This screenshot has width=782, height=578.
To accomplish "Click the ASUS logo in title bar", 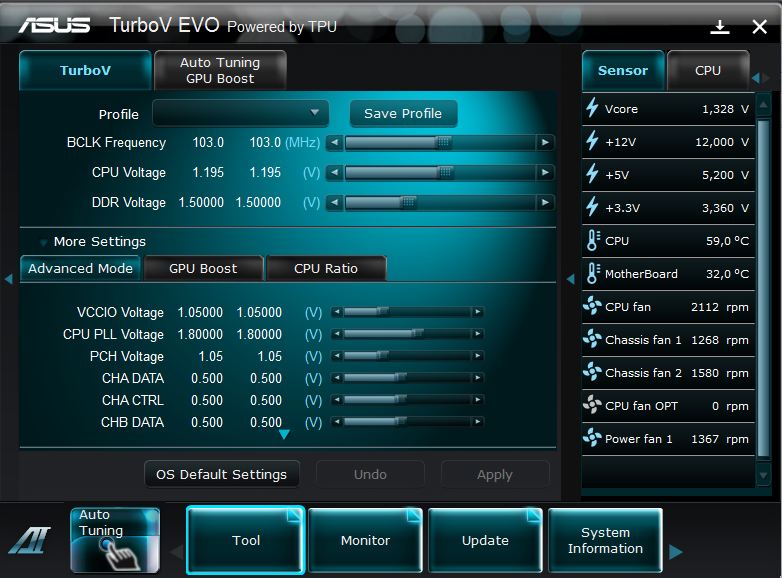I will [54, 25].
